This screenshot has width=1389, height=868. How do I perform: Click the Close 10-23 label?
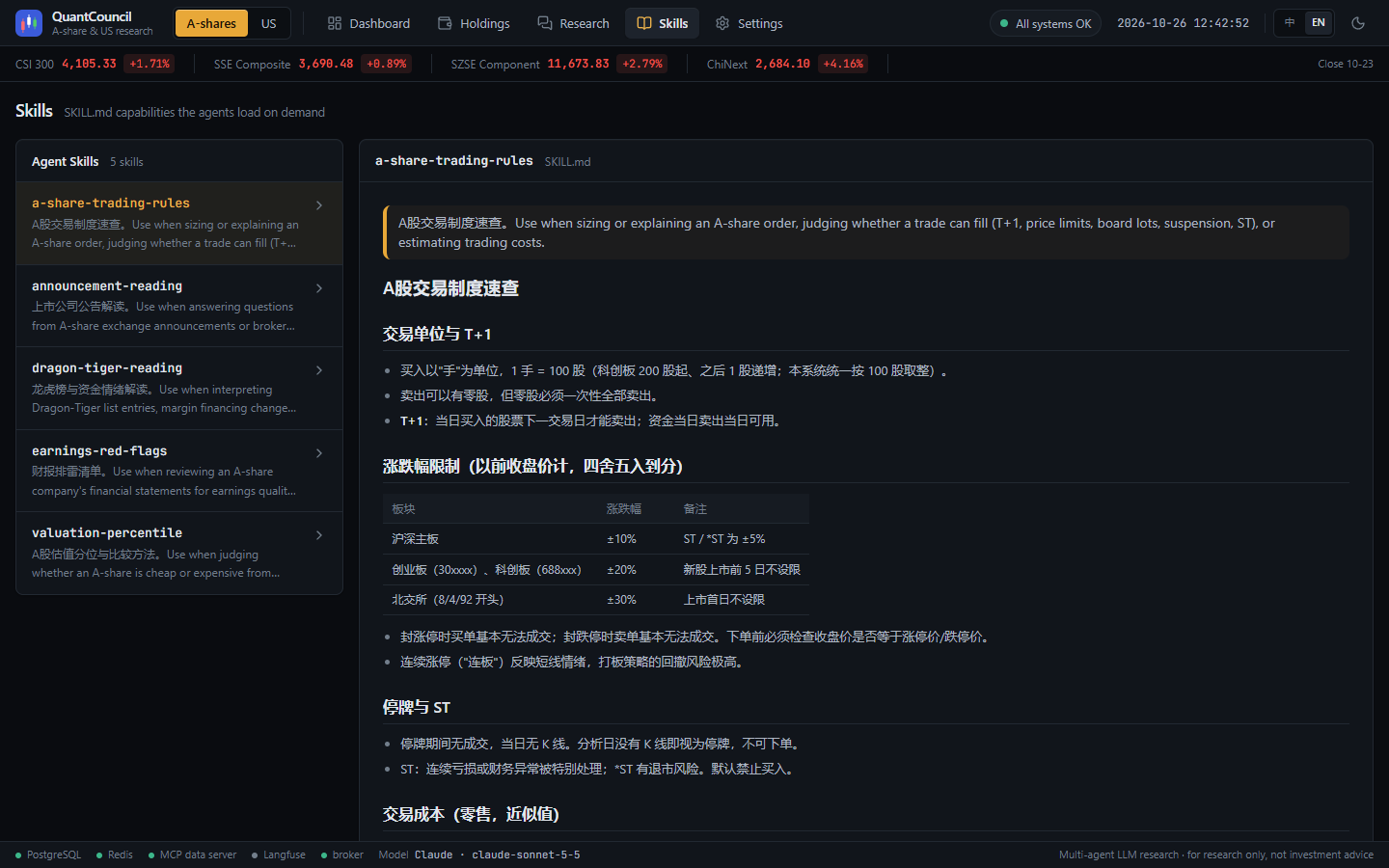1346,64
